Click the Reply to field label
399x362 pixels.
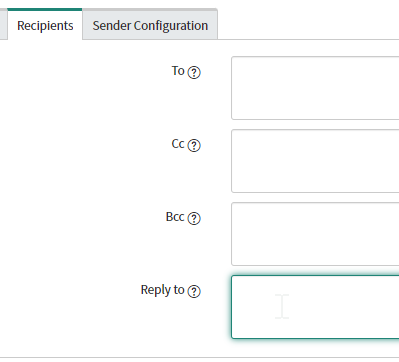click(162, 290)
